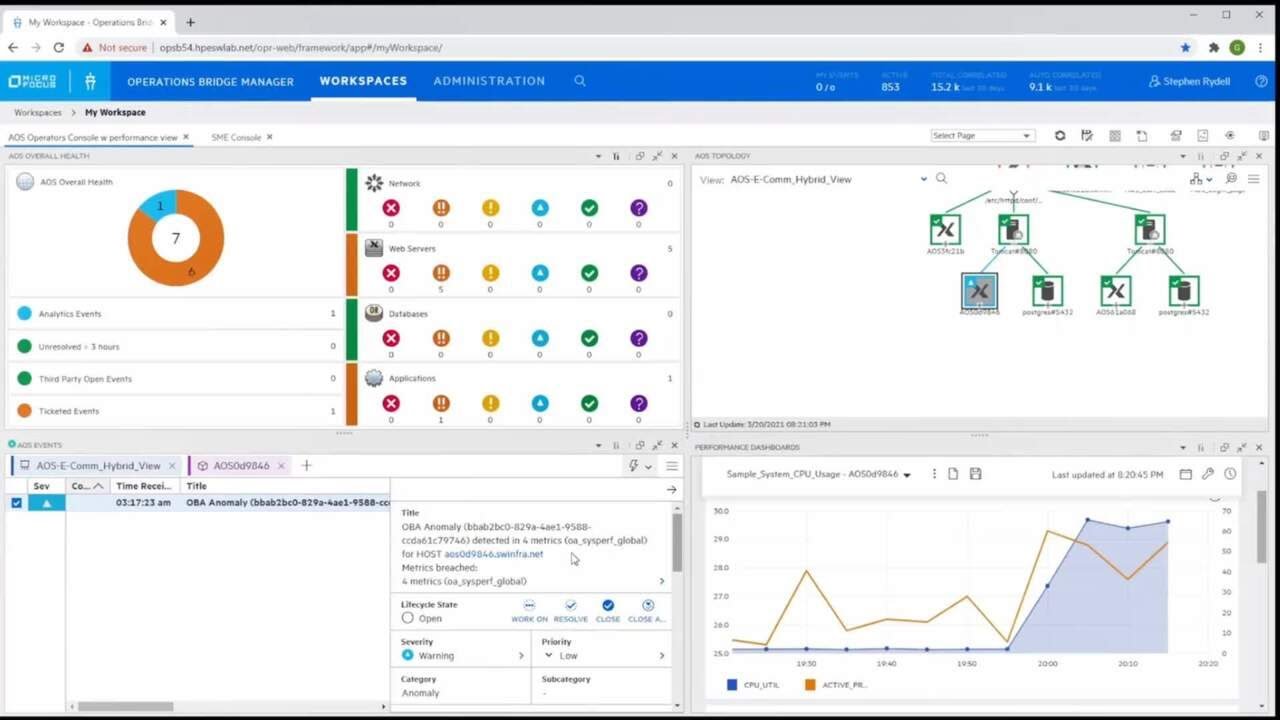The image size is (1280, 720).
Task: Open the topology layout dropdown arrow
Action: tap(1209, 180)
